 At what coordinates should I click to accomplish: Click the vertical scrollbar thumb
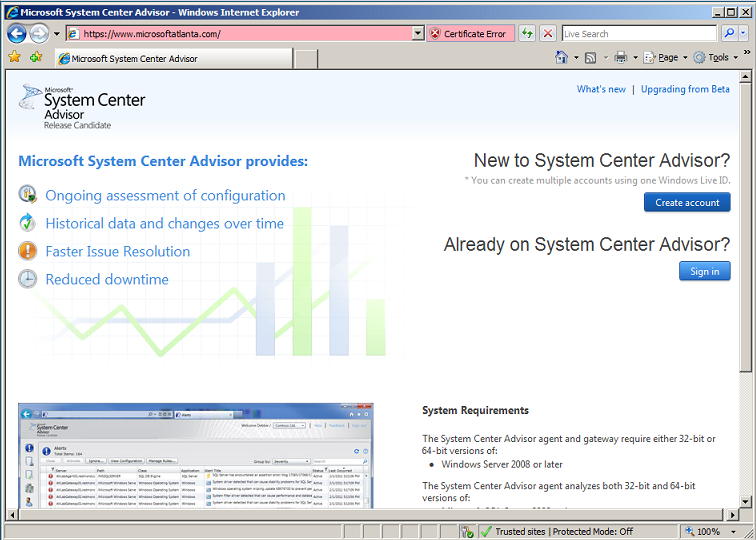tap(745, 227)
